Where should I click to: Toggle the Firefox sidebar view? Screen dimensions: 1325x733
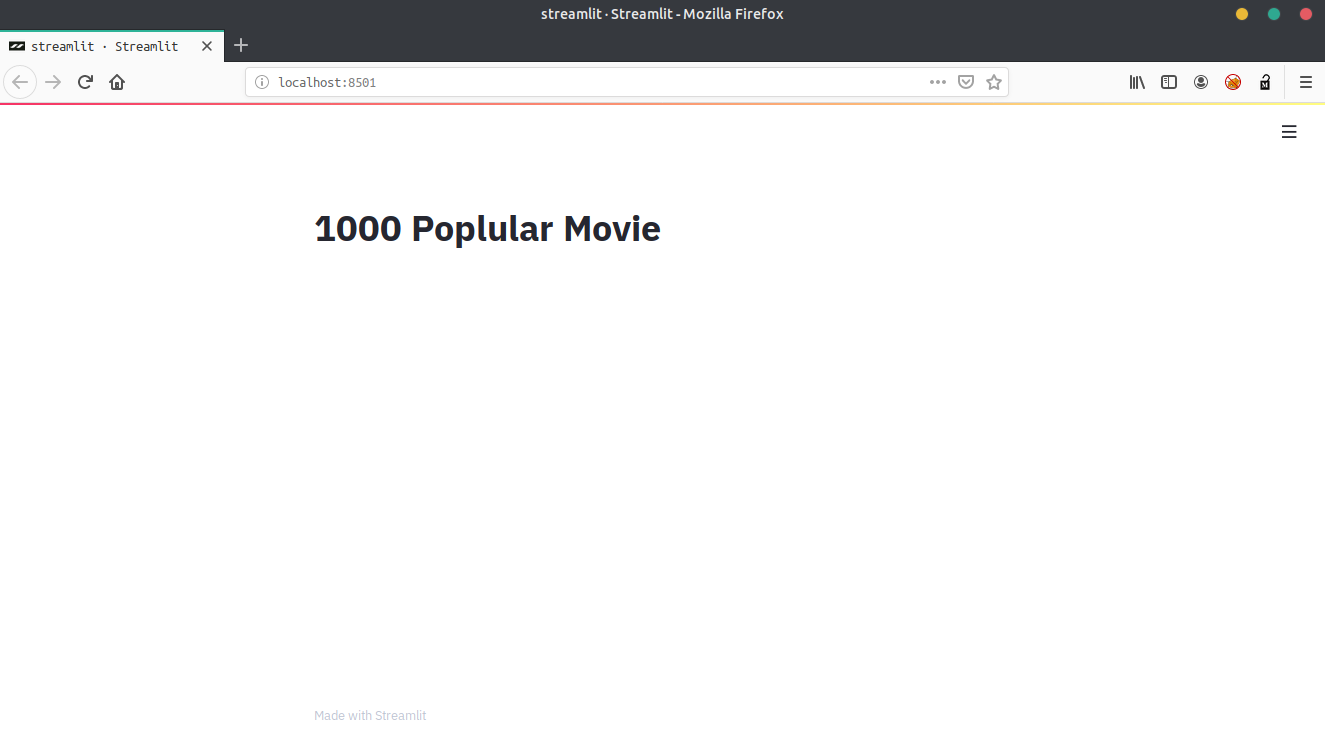1169,82
